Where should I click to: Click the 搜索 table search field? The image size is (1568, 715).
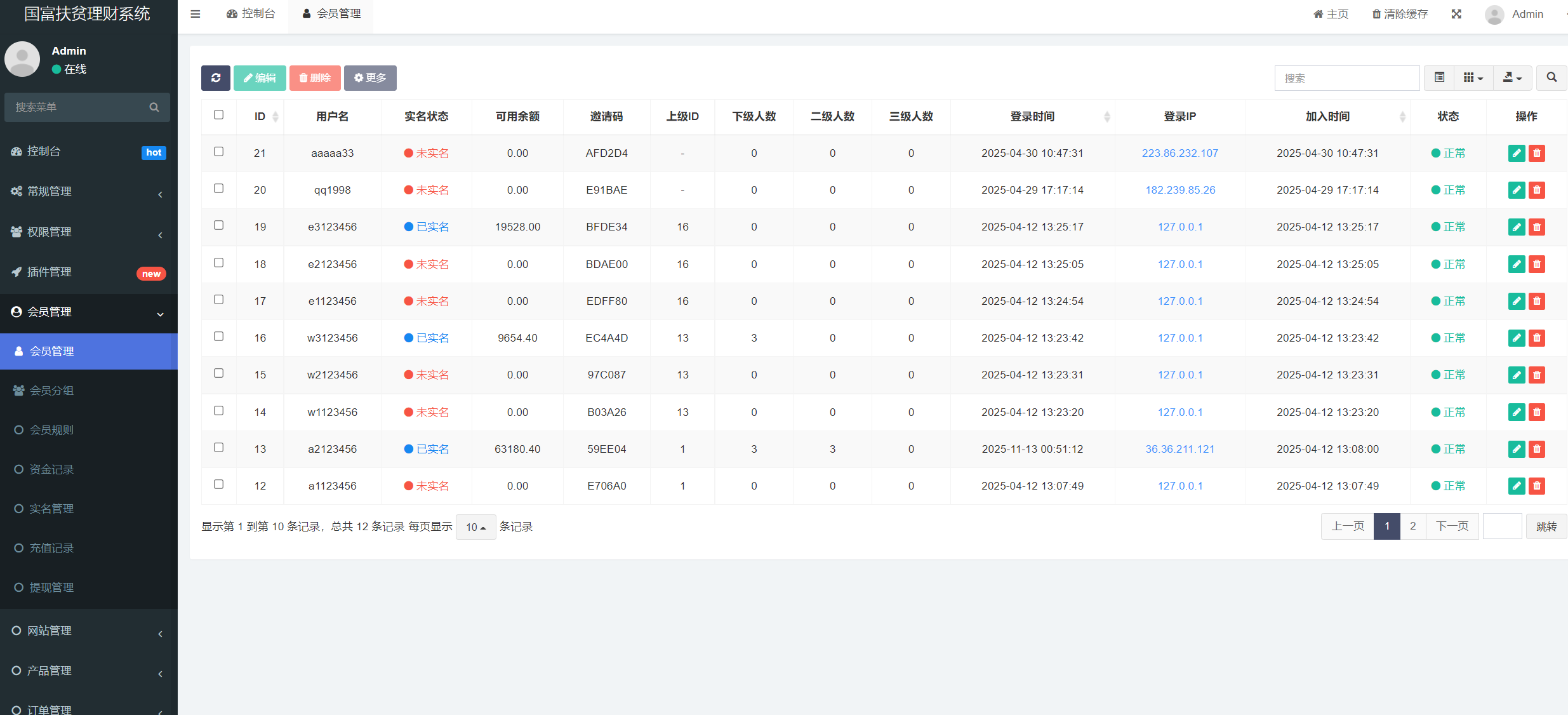[1346, 78]
